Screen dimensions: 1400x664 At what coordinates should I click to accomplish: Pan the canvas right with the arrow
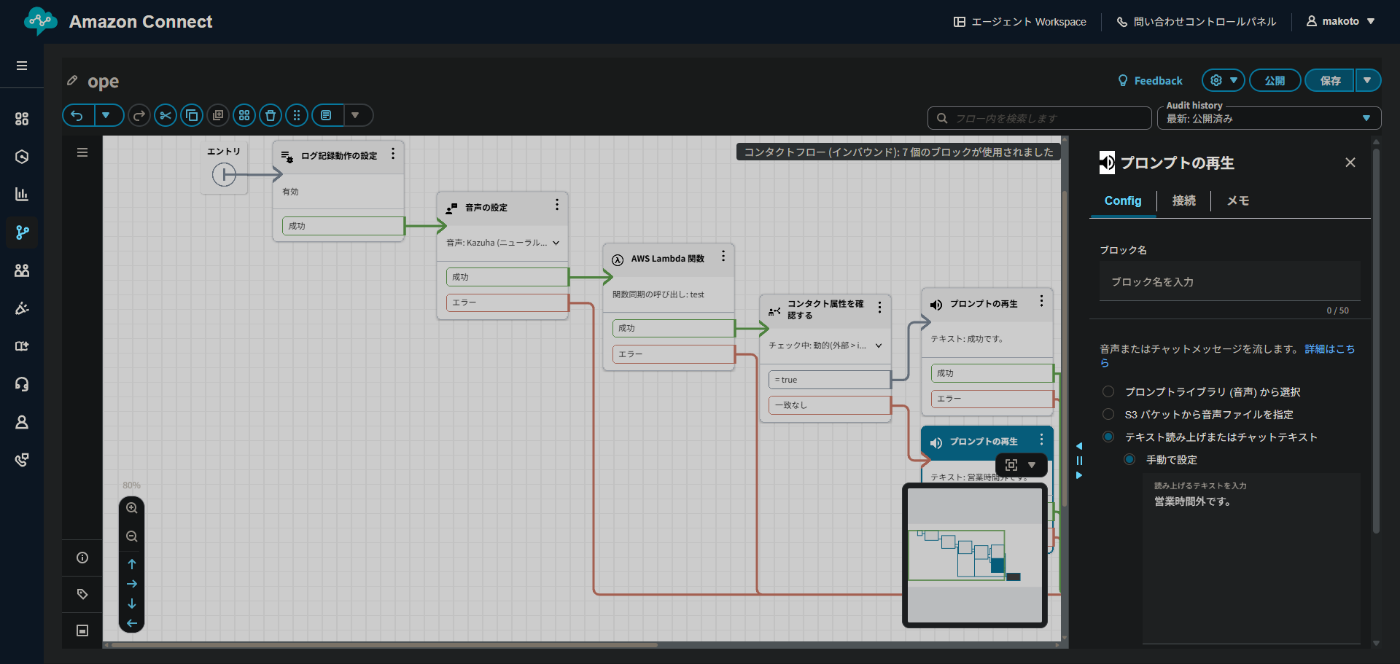(132, 584)
